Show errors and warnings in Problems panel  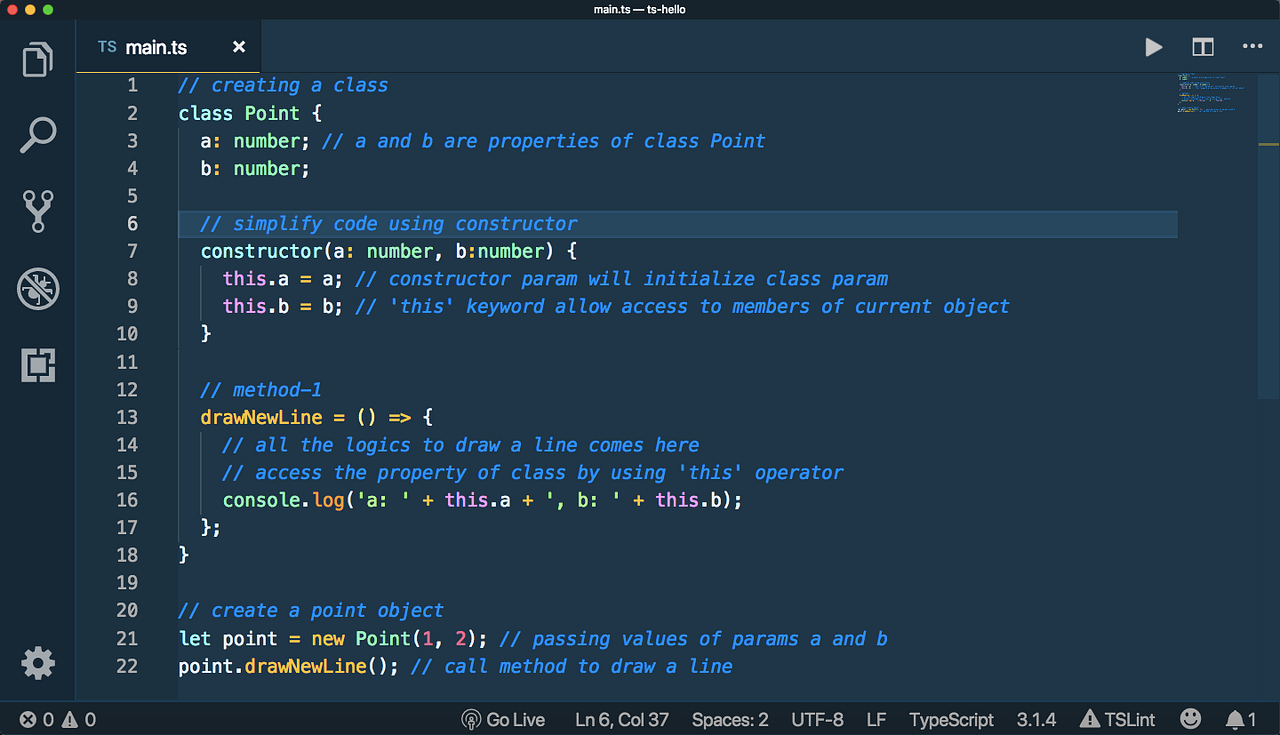tap(58, 719)
